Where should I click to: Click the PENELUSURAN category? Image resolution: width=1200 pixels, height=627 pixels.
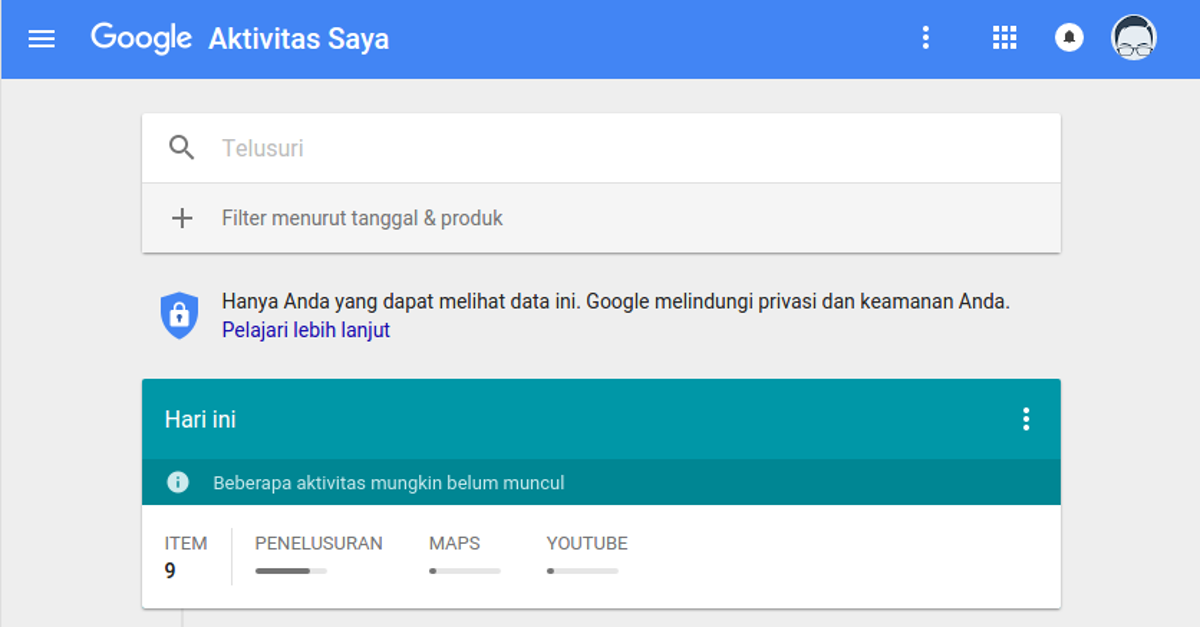pos(319,544)
